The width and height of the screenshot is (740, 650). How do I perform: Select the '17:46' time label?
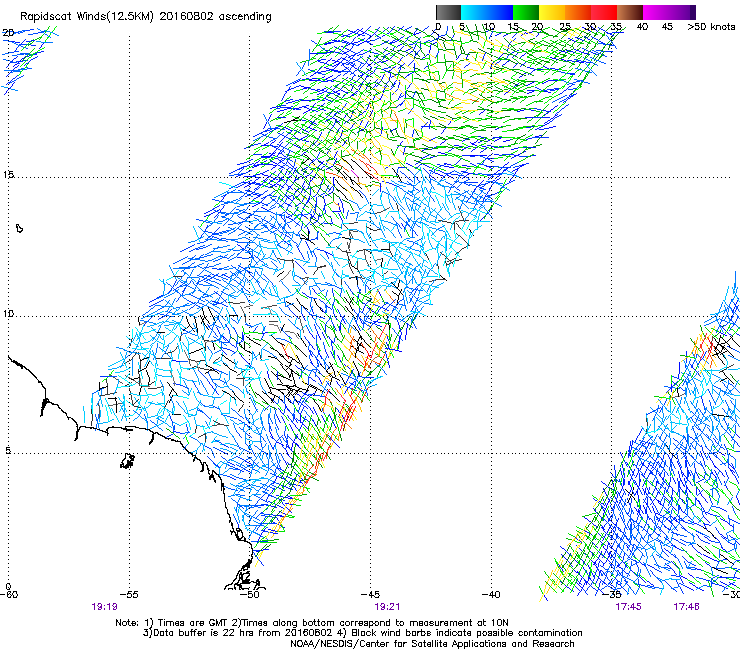point(686,607)
